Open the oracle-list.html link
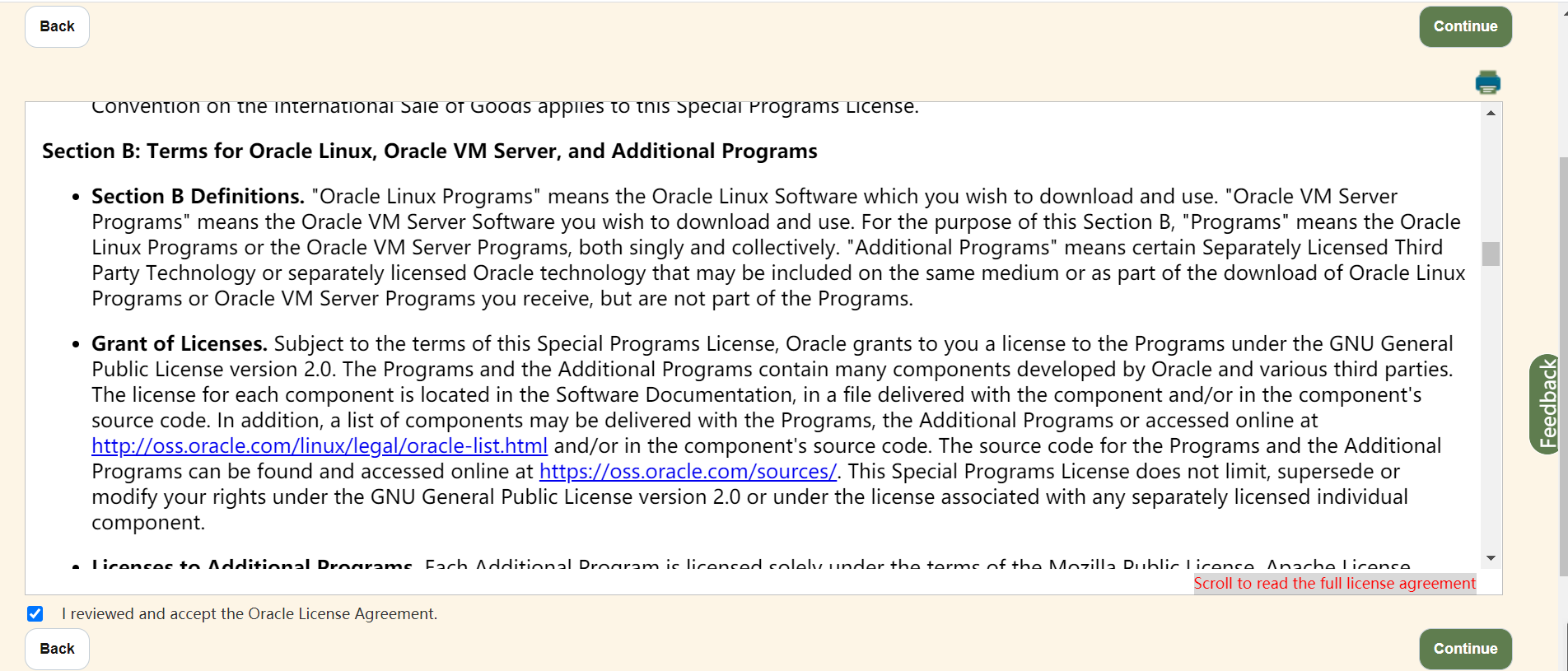1568x671 pixels. (320, 446)
